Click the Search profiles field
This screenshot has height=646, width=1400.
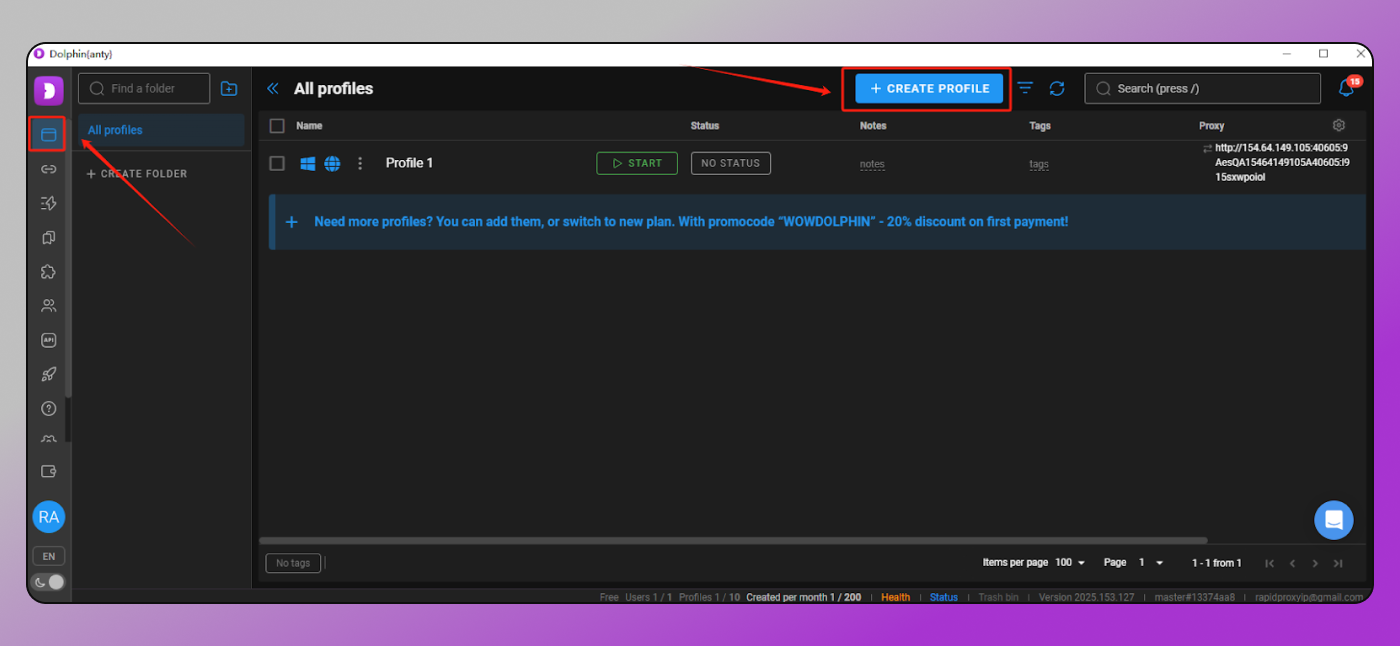pos(1202,88)
